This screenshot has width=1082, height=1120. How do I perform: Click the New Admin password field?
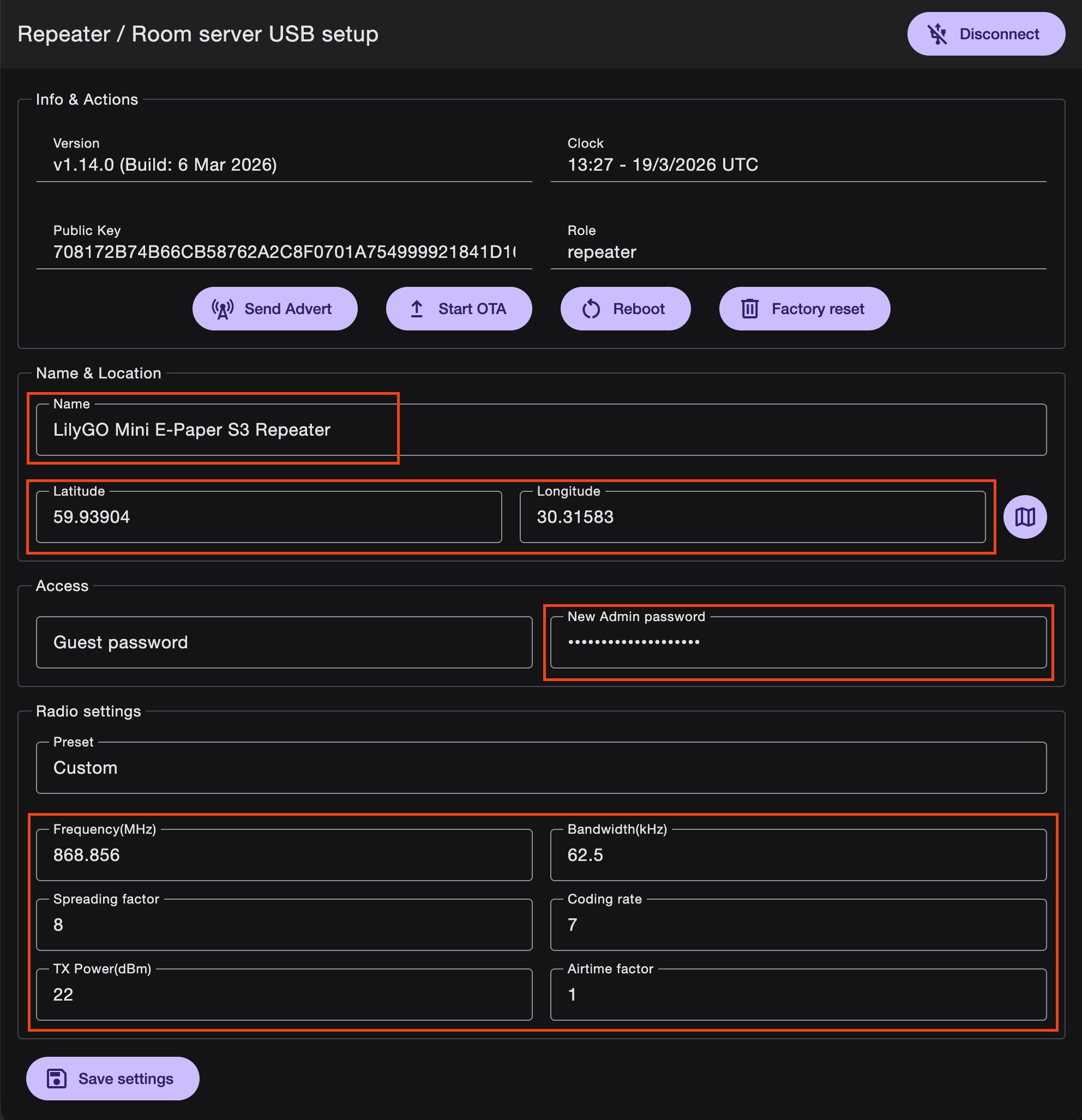(797, 642)
